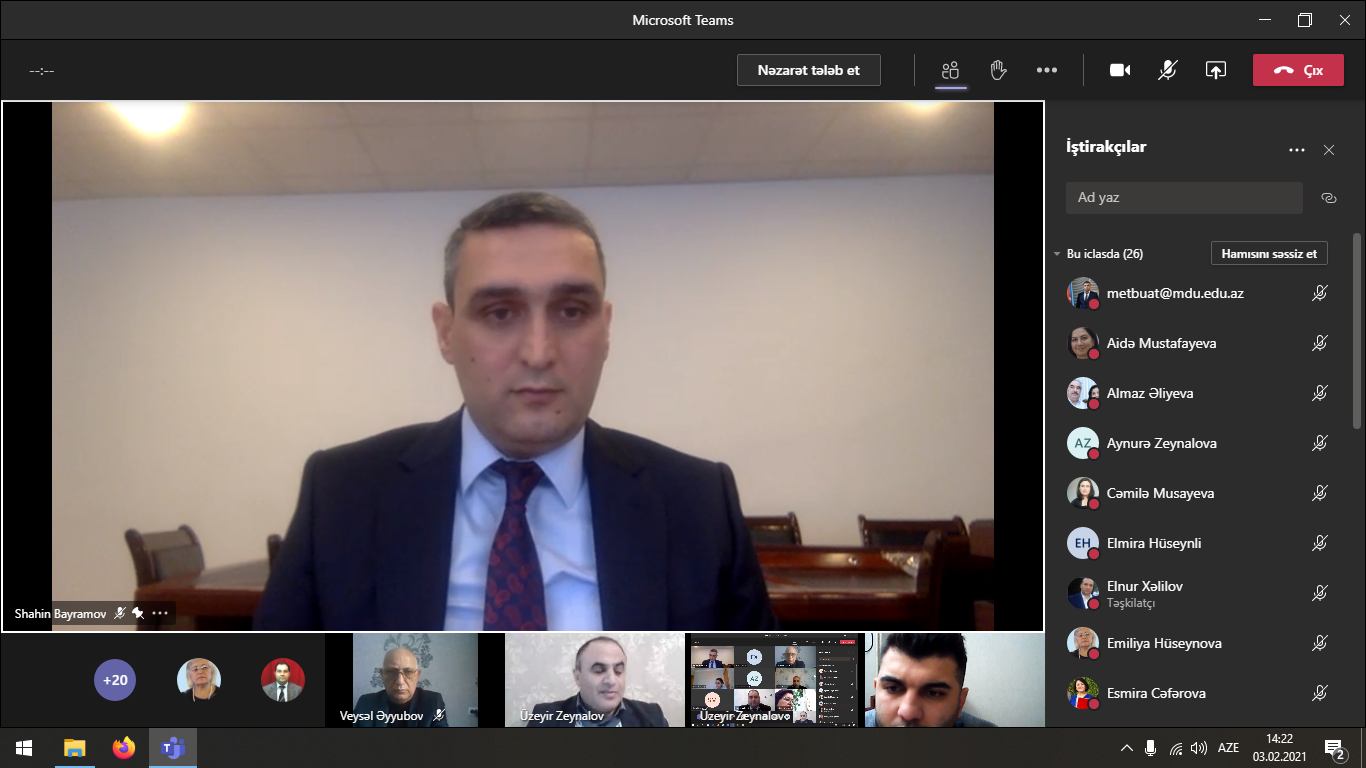Image resolution: width=1366 pixels, height=768 pixels.
Task: Toggle the microphone mute button
Action: coord(1167,70)
